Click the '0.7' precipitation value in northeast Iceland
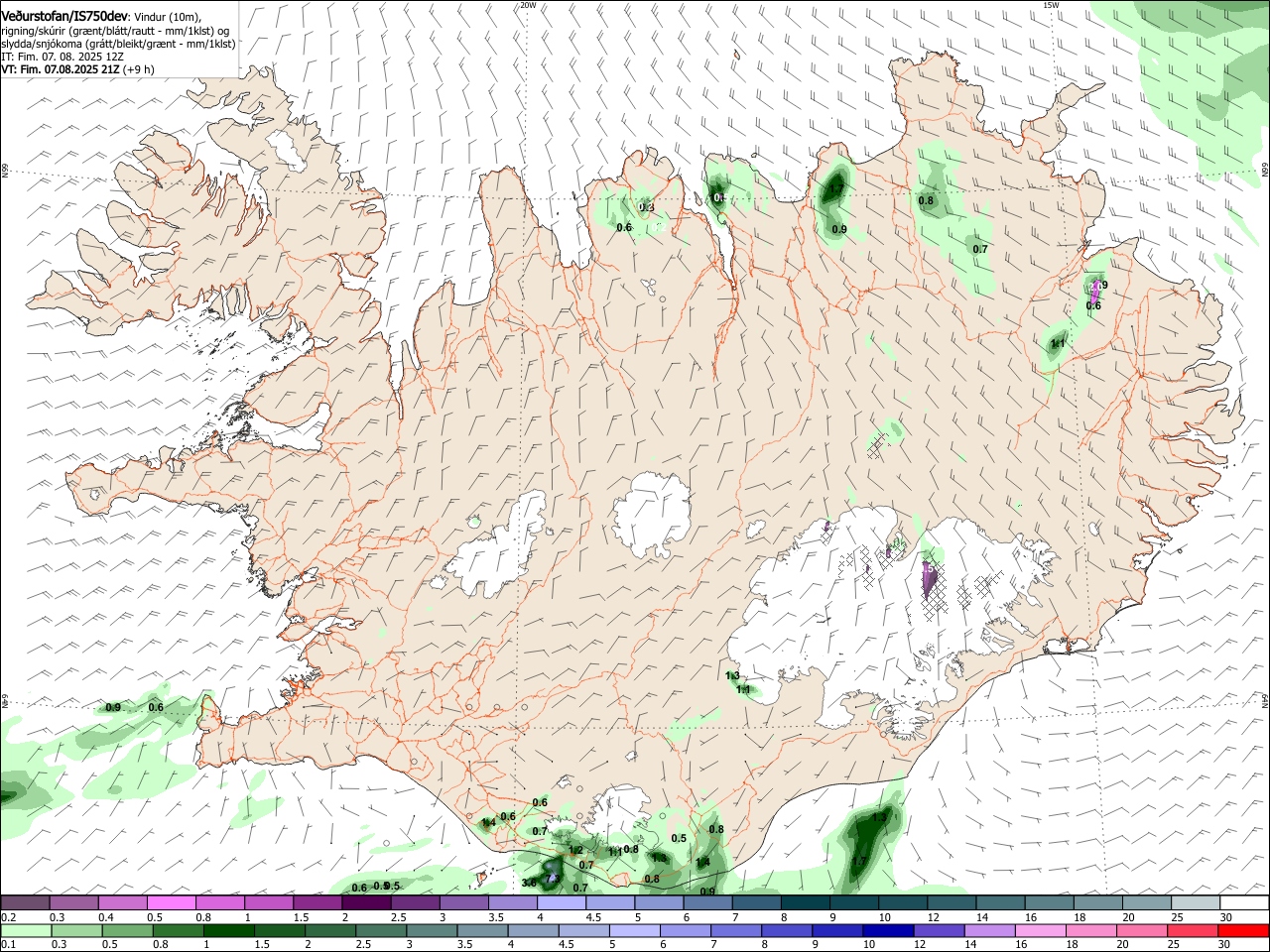Image resolution: width=1270 pixels, height=952 pixels. point(980,249)
